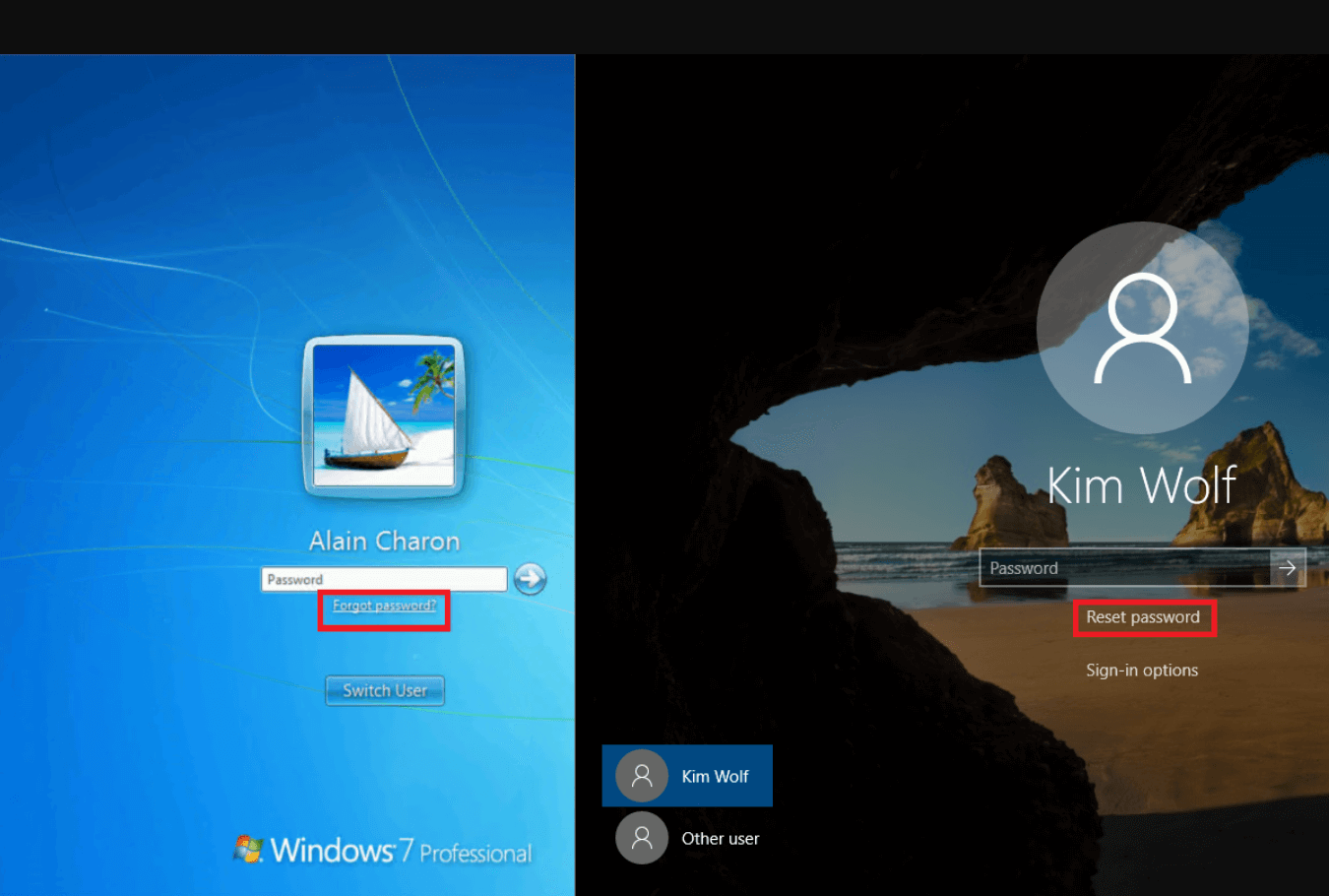
Task: Click inside Kim Wolf's Password input field
Action: (x=1112, y=568)
